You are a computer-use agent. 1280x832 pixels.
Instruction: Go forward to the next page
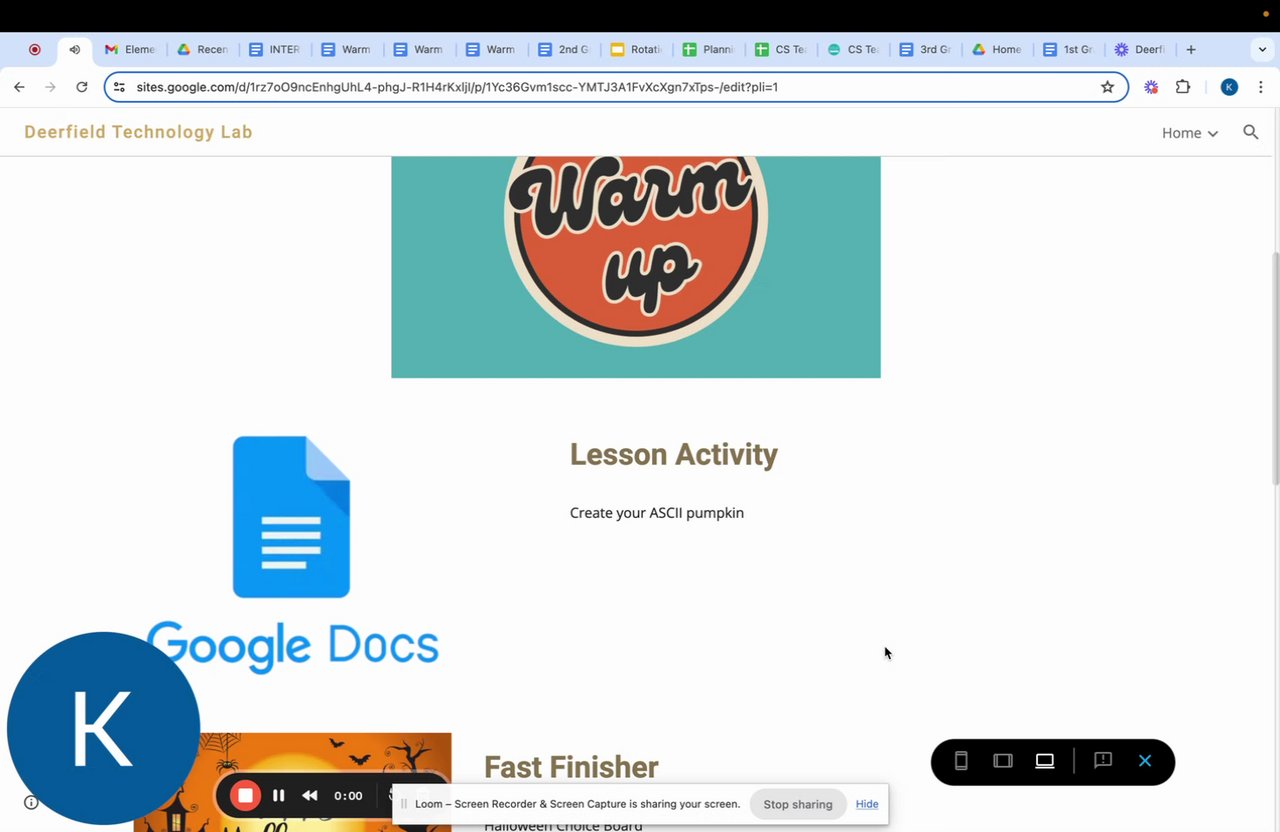50,87
